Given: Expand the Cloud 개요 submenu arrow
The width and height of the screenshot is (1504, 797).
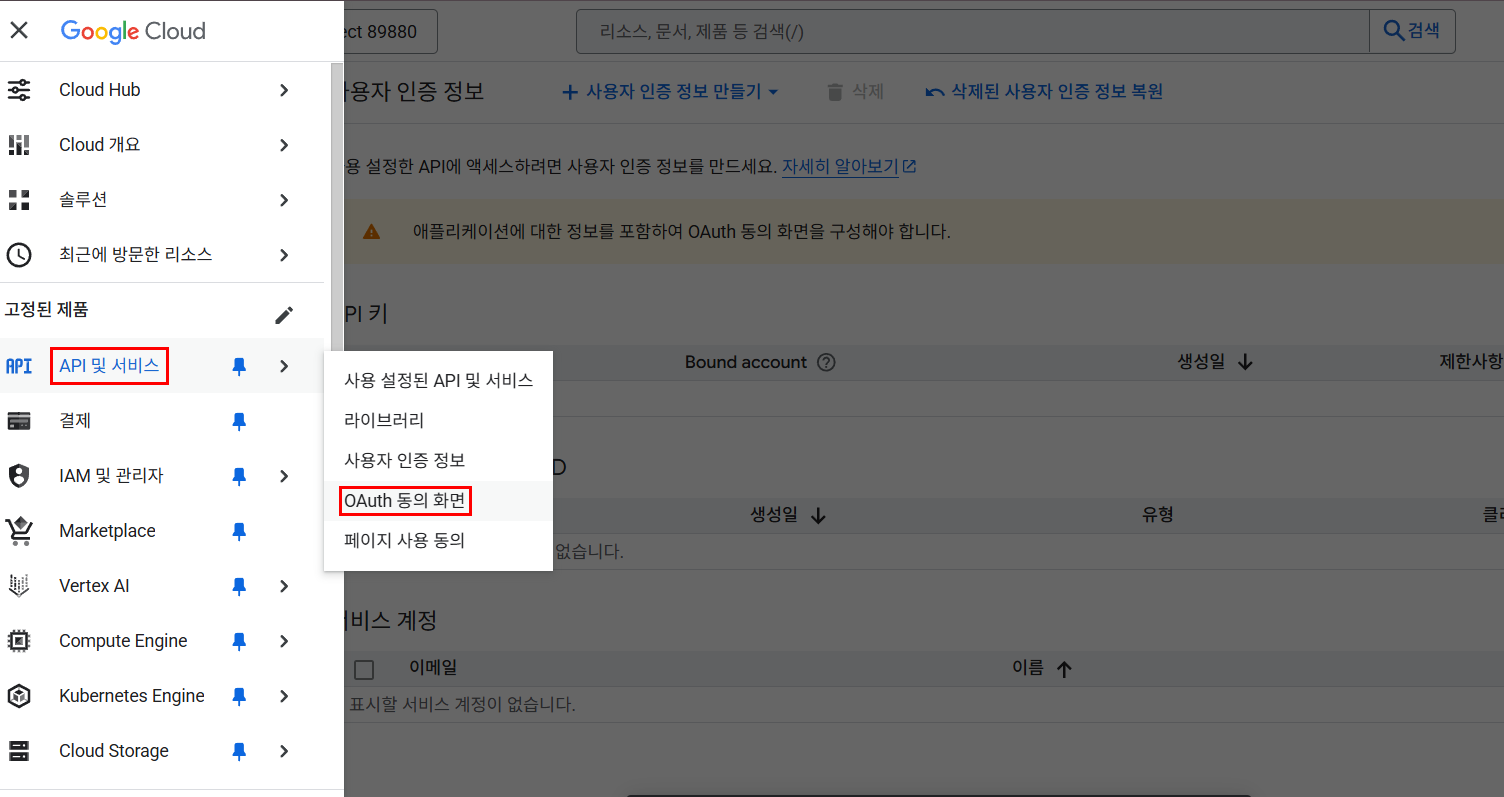Looking at the screenshot, I should click(284, 145).
